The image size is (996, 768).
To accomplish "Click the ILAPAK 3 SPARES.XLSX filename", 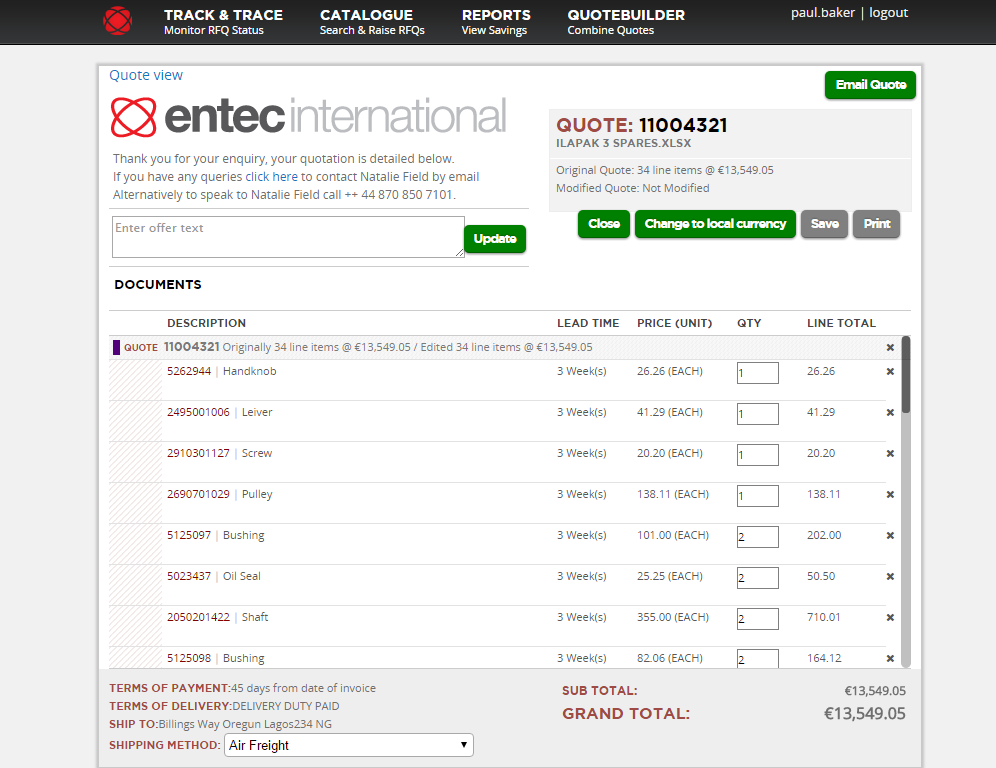I will point(624,143).
